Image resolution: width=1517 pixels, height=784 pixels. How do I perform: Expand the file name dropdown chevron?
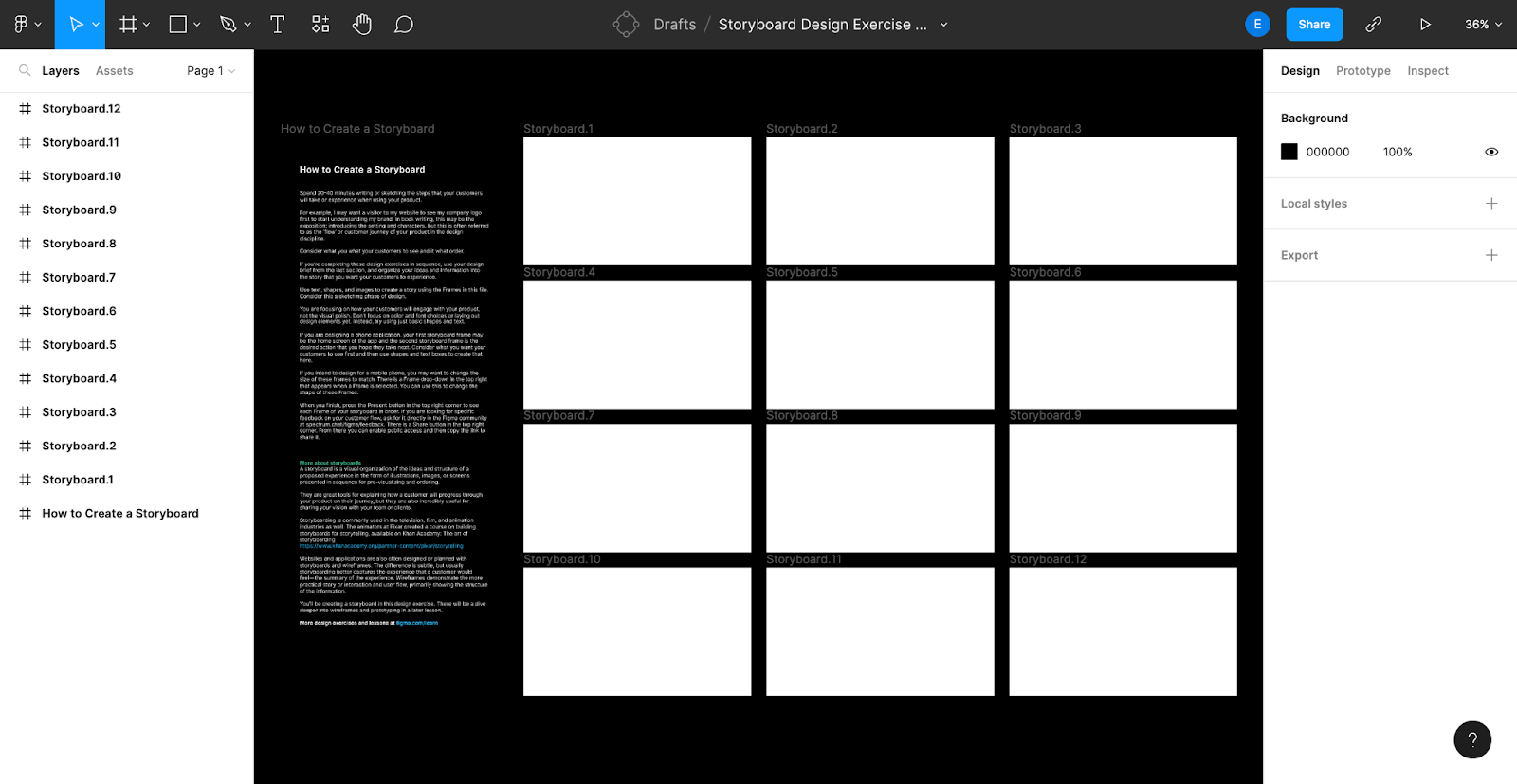coord(943,25)
